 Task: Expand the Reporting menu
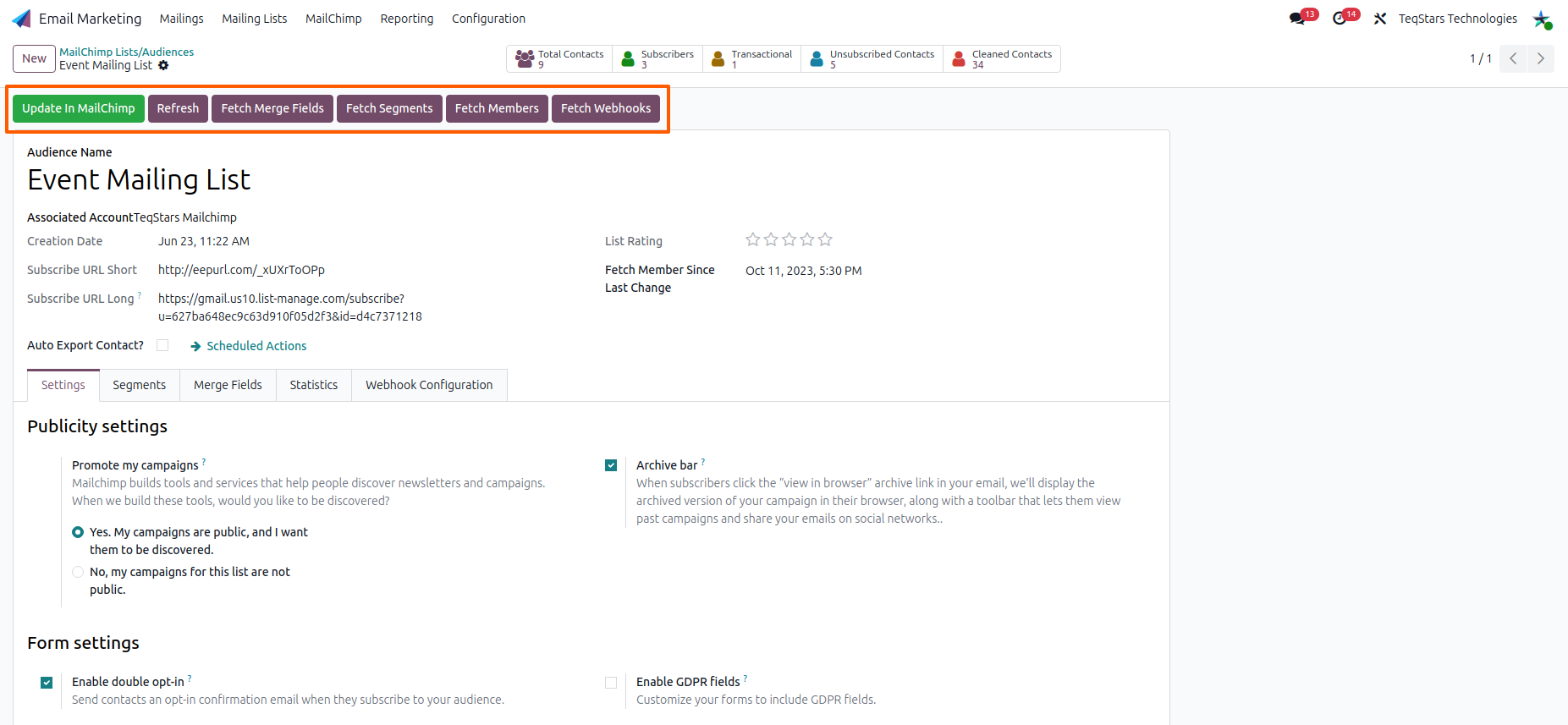407,19
